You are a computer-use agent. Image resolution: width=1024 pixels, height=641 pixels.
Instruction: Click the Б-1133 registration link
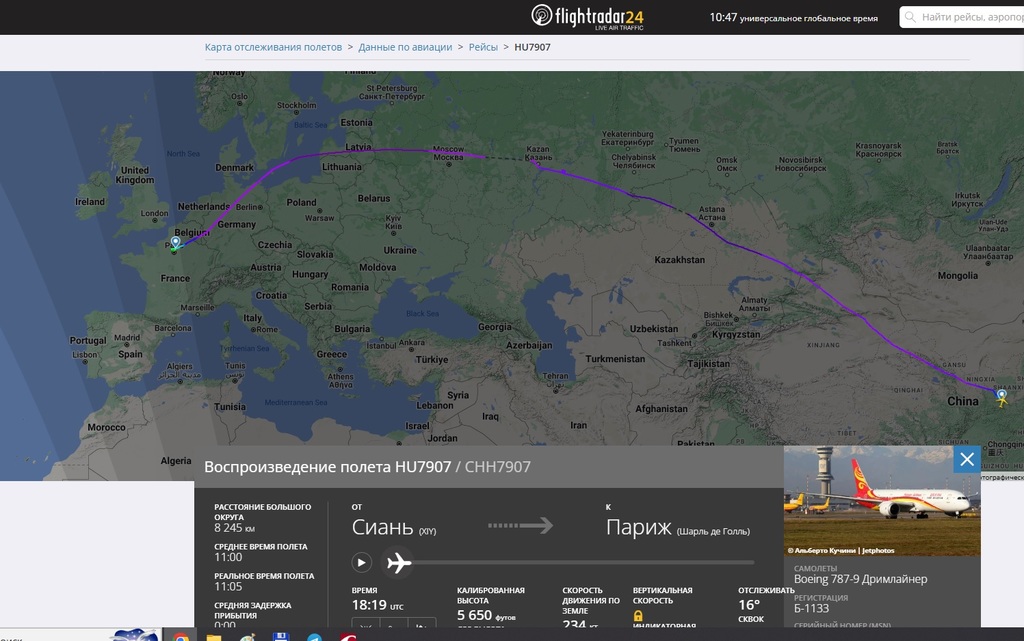point(811,608)
